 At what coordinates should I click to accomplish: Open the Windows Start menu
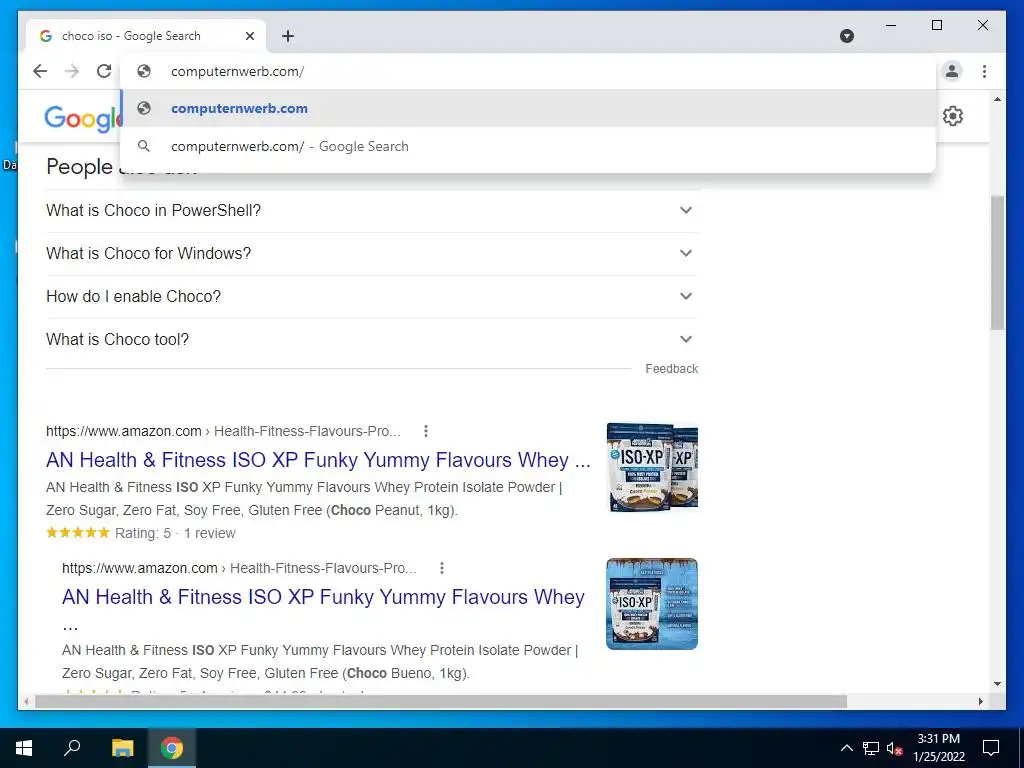(x=24, y=748)
